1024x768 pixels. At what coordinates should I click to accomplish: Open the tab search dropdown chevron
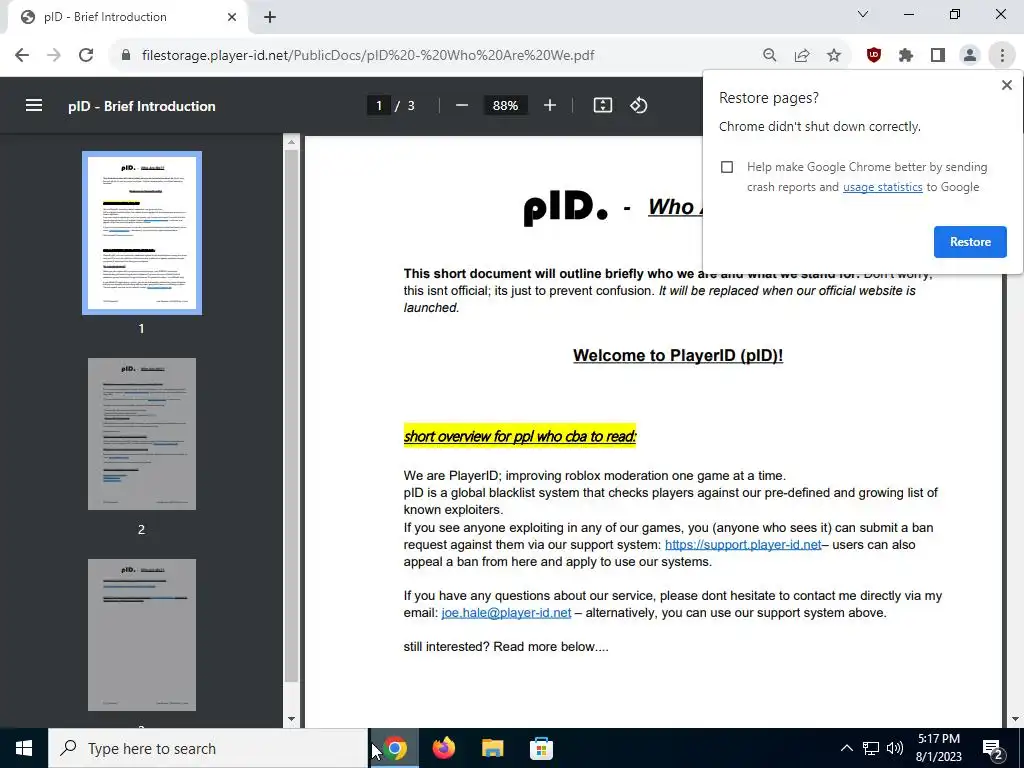(863, 14)
